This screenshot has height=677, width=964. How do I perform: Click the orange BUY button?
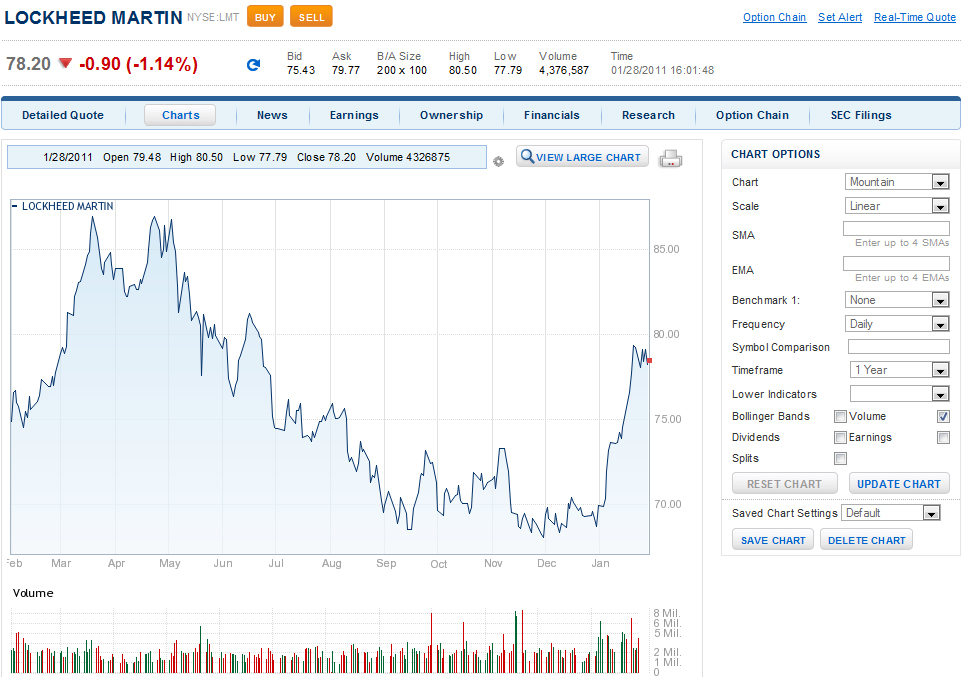pos(265,17)
